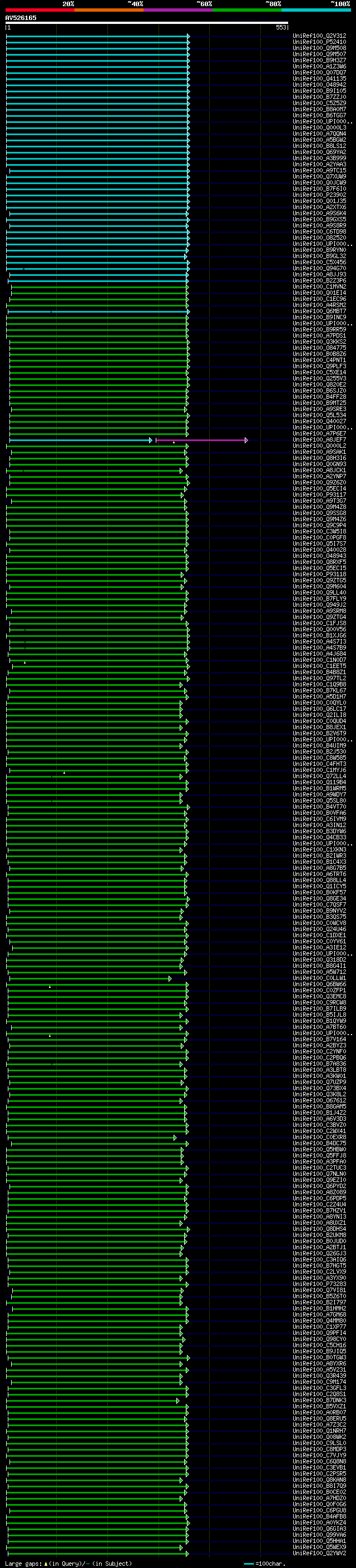
Task: Select hit label UniRef100_A8JEF7
Action: point(319,439)
